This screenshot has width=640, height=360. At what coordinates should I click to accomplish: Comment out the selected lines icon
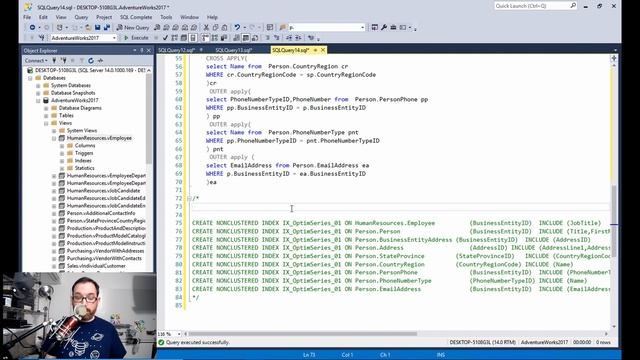[x=268, y=38]
